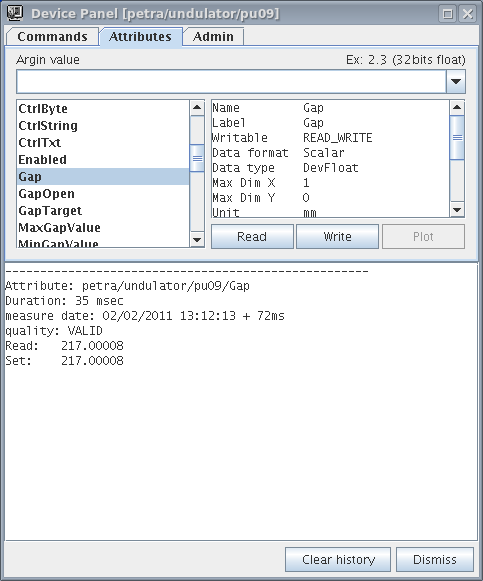
Task: Click property panel scroll up arrow
Action: point(457,107)
